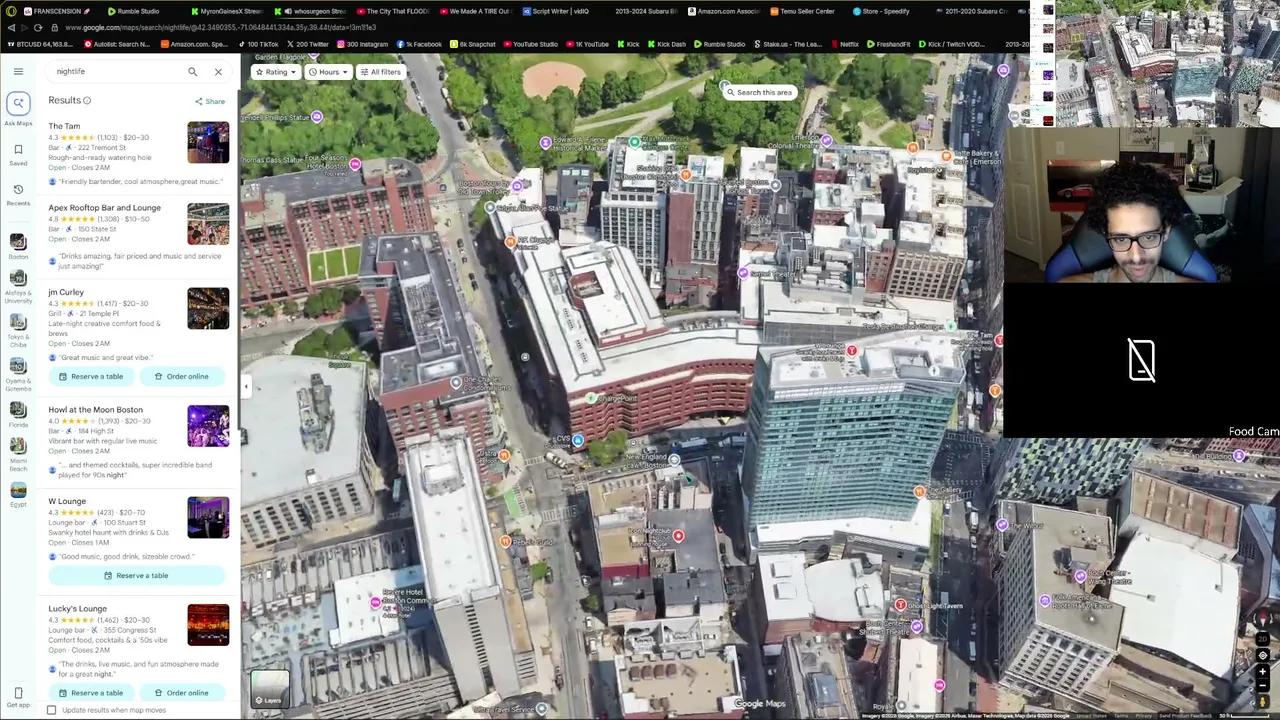
Task: Open the 300 Instagram bookmark
Action: [362, 44]
